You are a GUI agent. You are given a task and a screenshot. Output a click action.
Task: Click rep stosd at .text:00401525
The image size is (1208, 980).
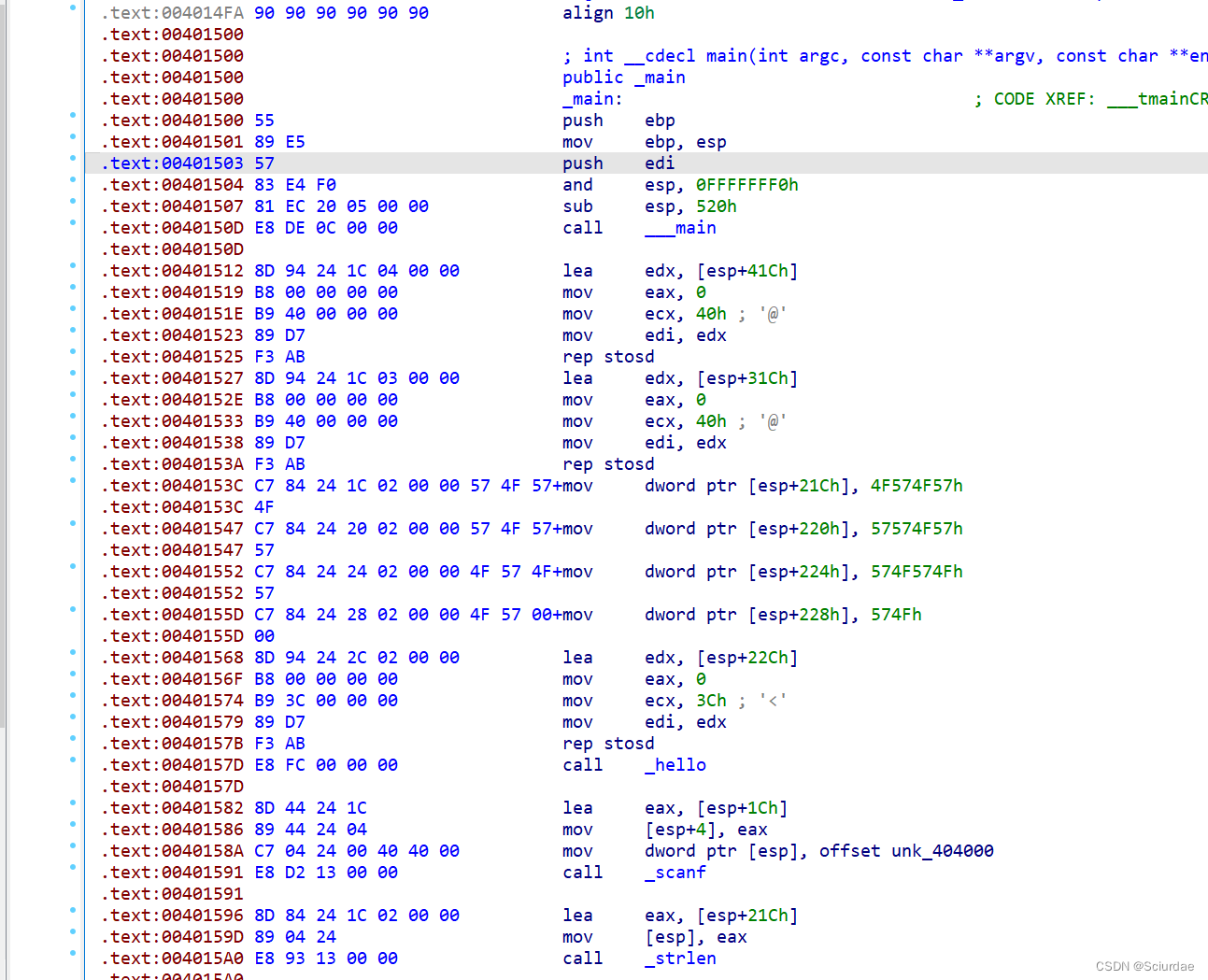608,357
